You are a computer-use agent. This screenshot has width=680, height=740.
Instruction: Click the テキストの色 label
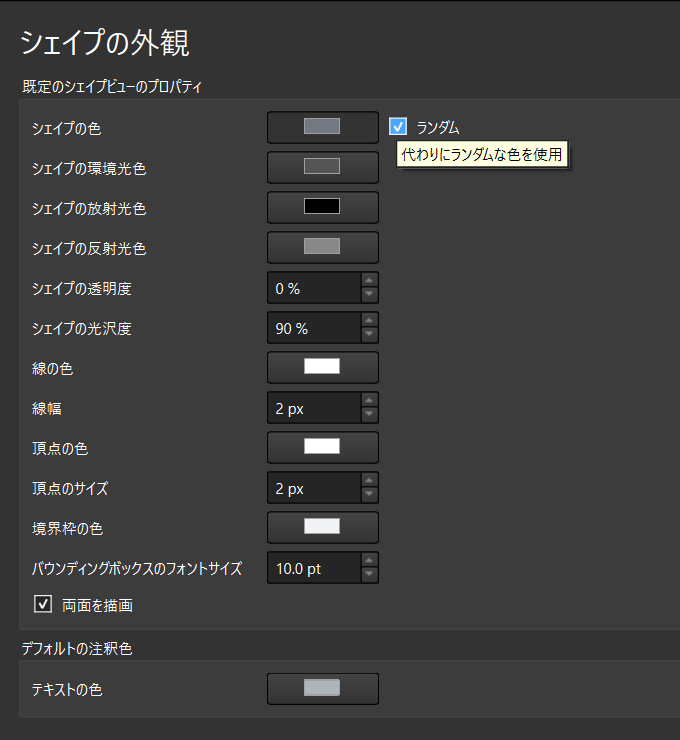point(67,690)
